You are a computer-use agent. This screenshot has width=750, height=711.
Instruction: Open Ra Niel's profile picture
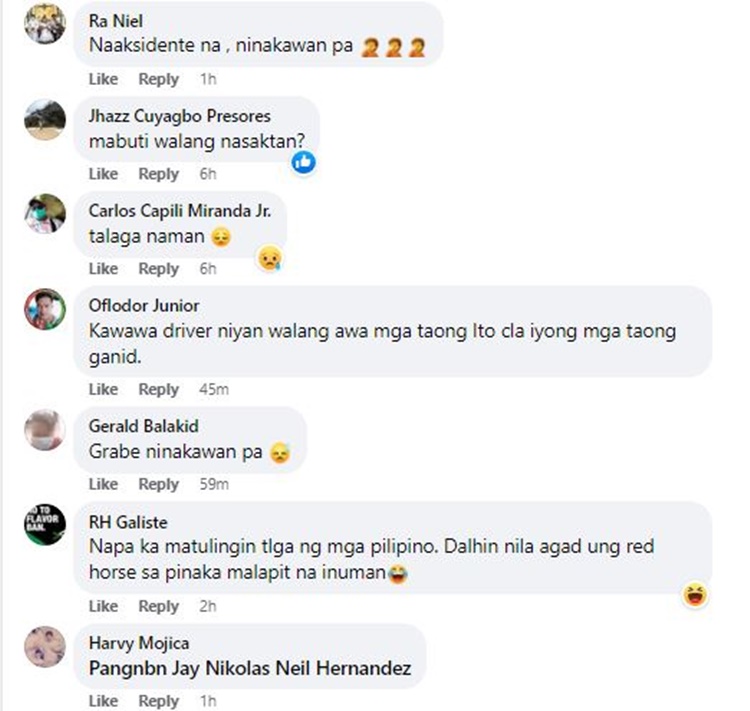pos(45,23)
